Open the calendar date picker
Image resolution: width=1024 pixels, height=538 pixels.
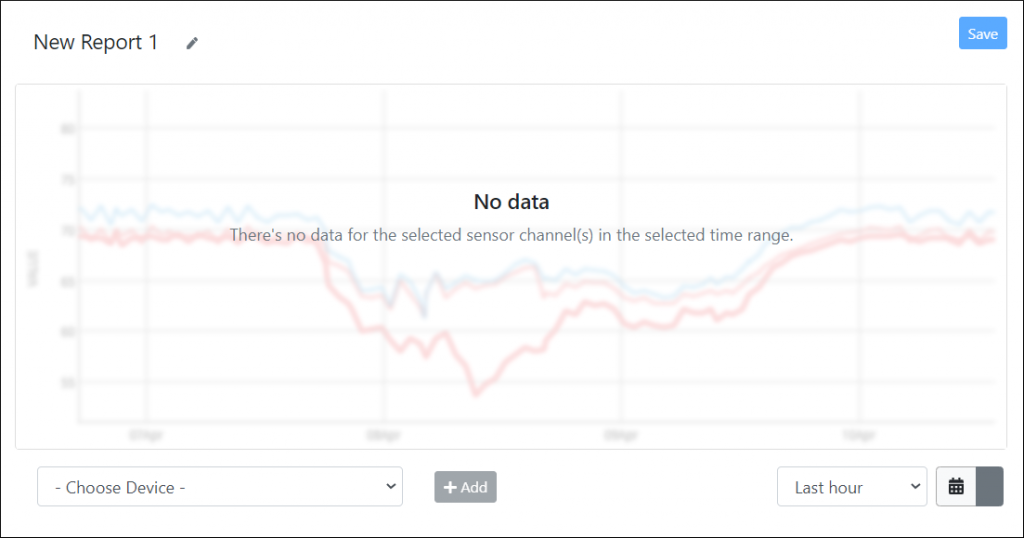tap(956, 487)
